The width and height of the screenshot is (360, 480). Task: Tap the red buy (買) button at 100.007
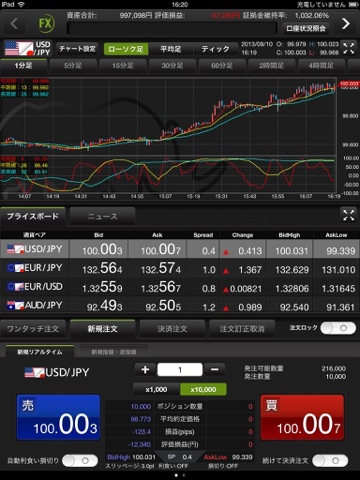tap(302, 417)
